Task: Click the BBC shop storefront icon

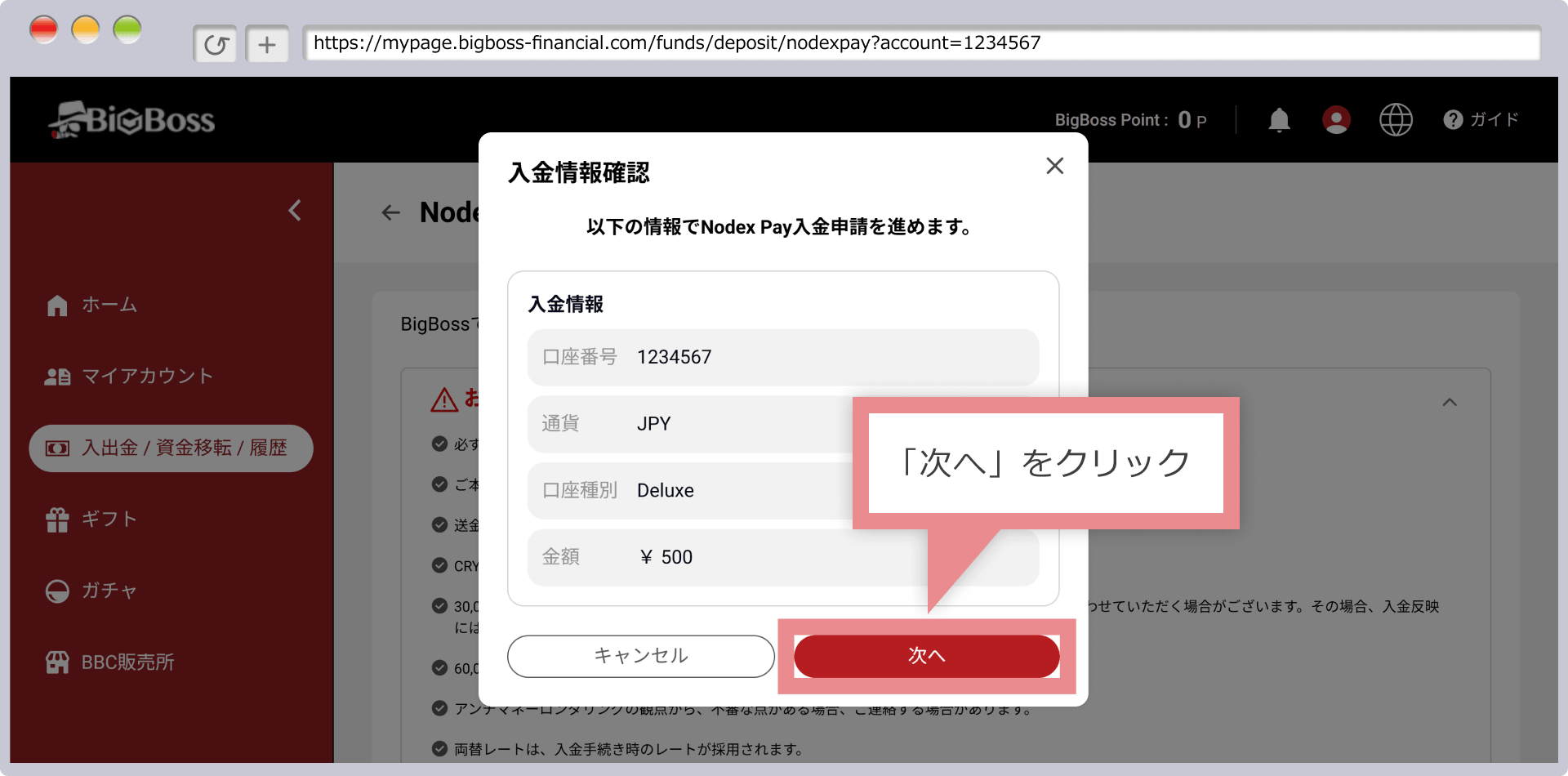Action: 57,662
